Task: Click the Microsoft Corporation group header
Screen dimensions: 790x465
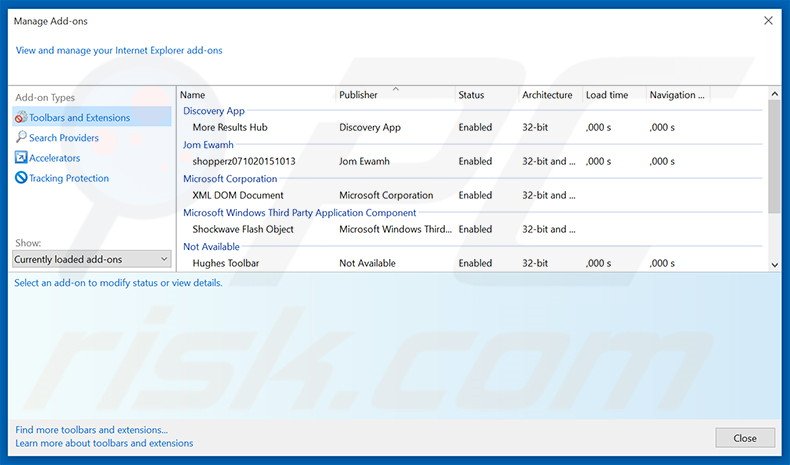Action: point(230,179)
